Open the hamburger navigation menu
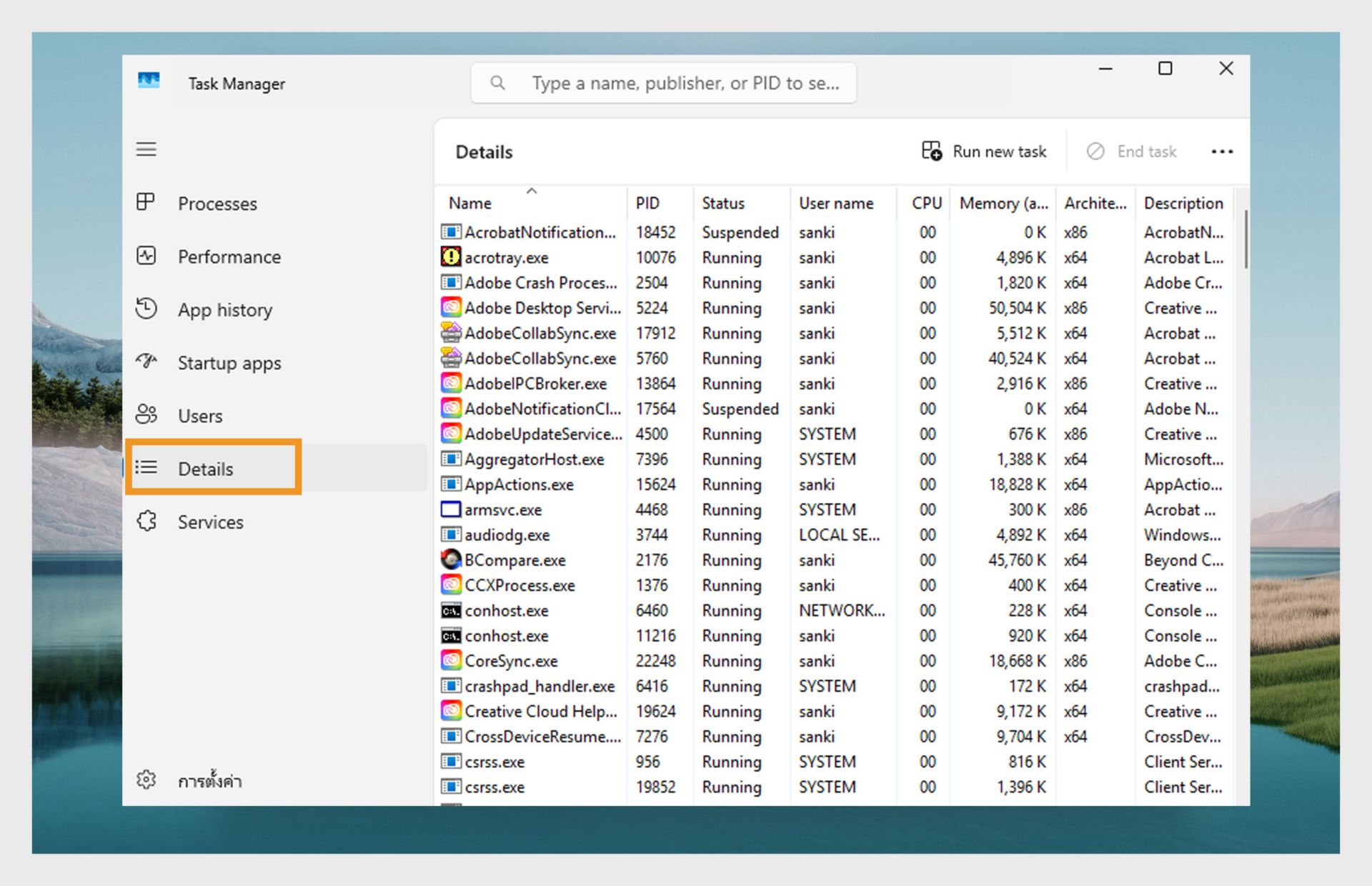This screenshot has height=886, width=1372. click(x=146, y=149)
